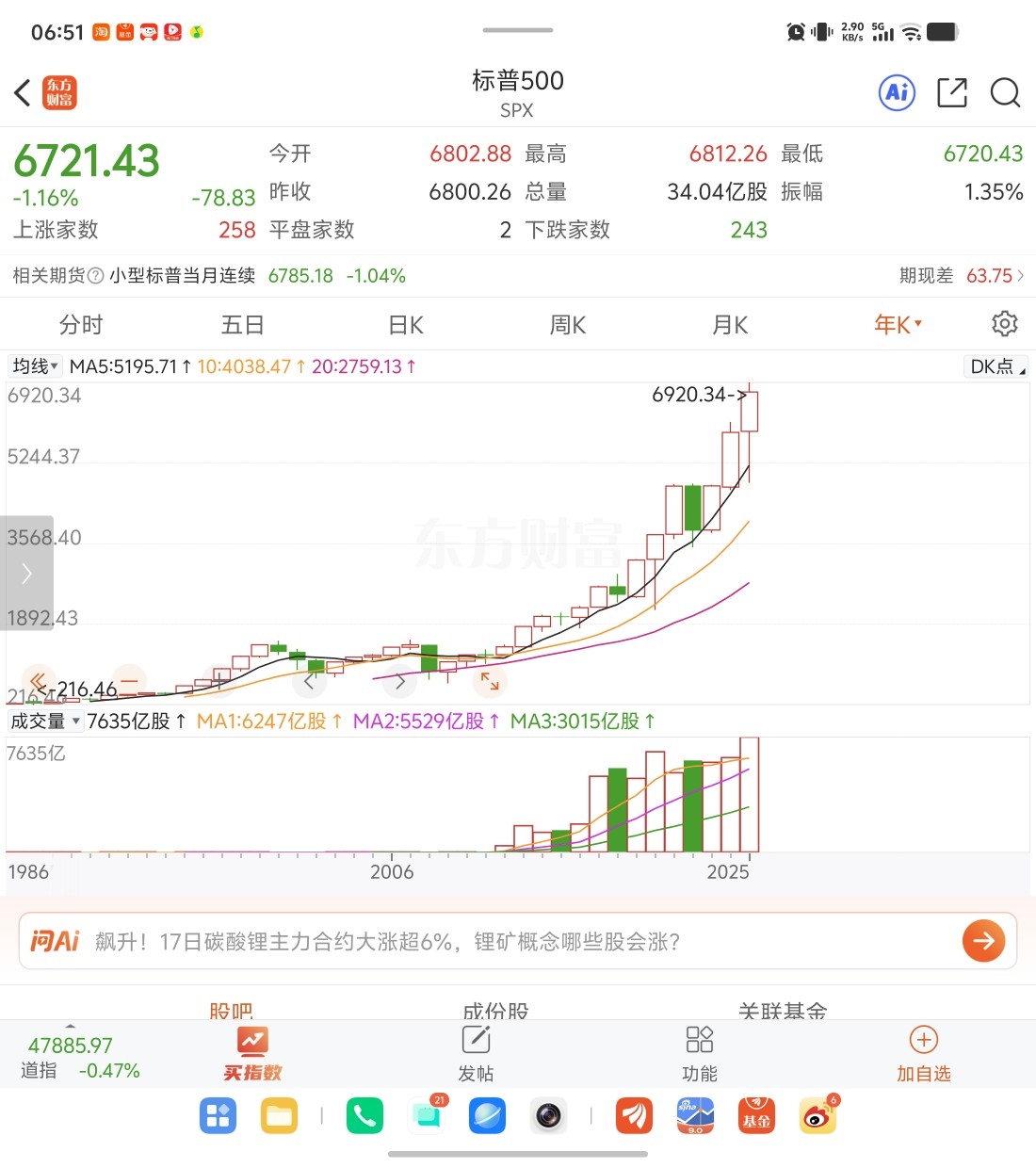This screenshot has height=1168, width=1036.
Task: Open green Phone icon in dock
Action: pyautogui.click(x=364, y=1116)
